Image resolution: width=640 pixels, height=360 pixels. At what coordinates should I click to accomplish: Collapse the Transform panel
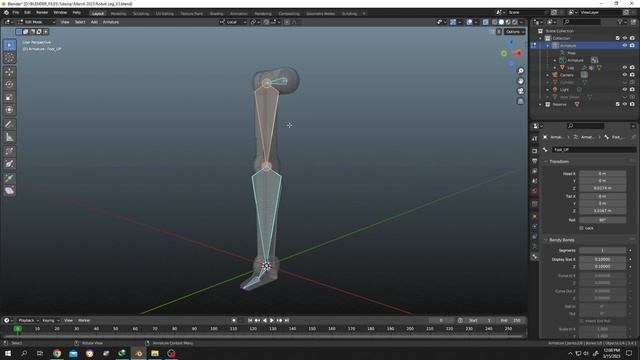click(x=559, y=162)
